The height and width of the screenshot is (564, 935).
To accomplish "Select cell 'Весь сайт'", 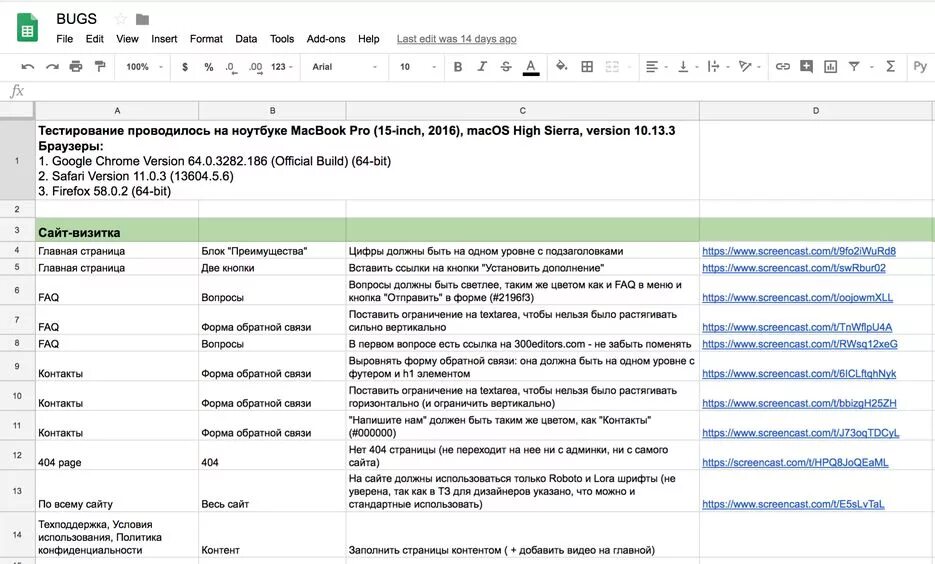I will point(272,491).
